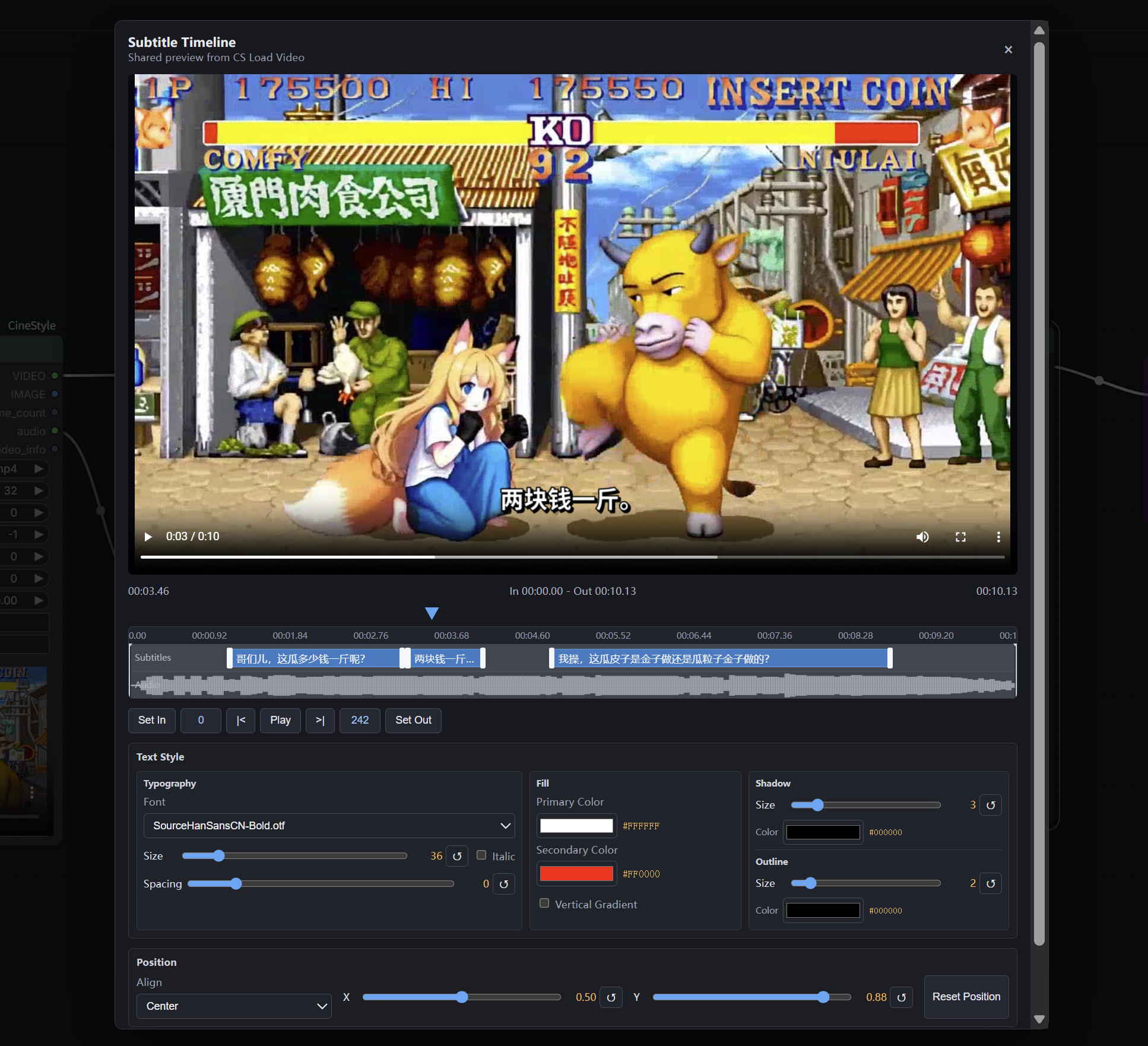1148x1046 pixels.
Task: Select subtitle clip 我操，这瓜皮子是金子做
Action: [721, 658]
